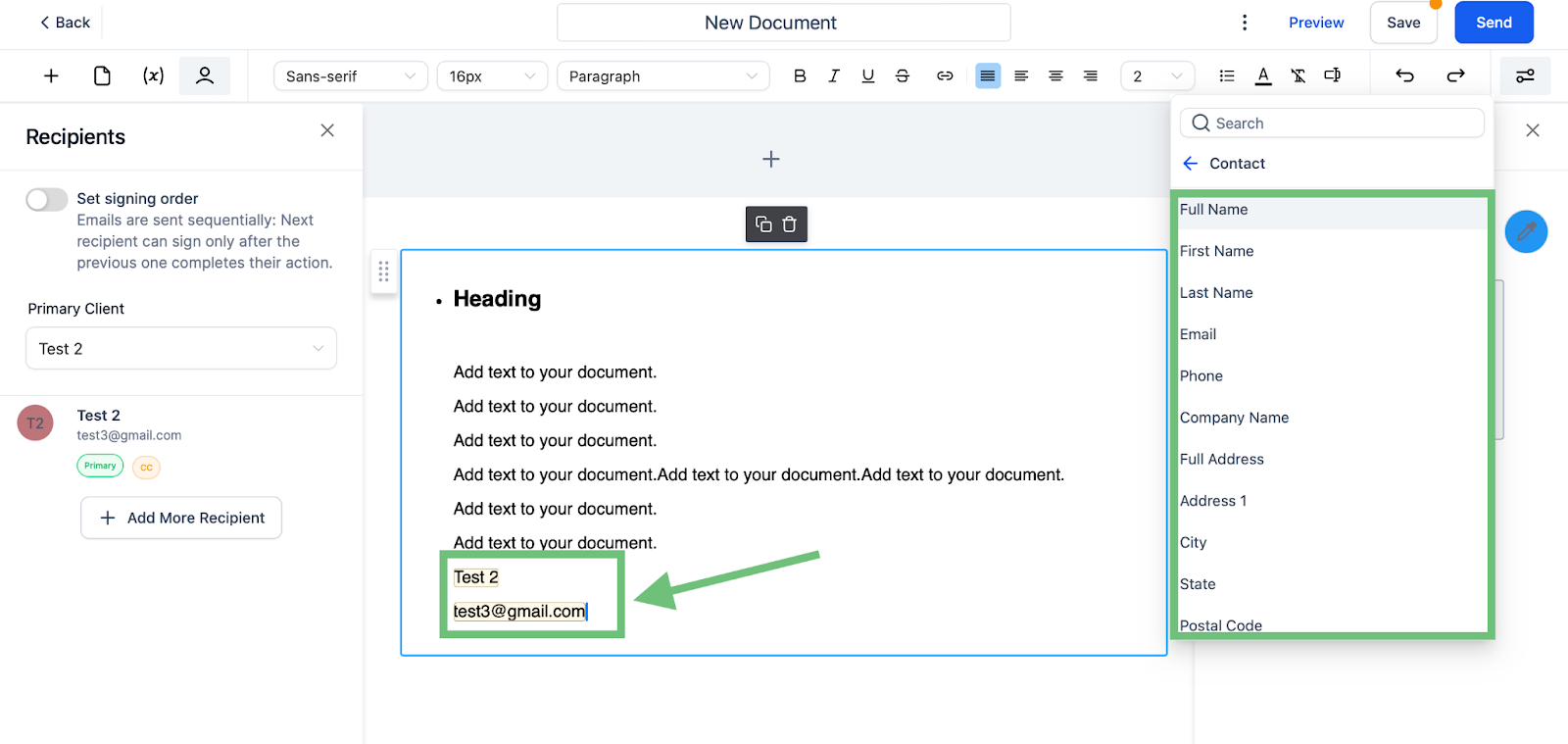
Task: Click the Preview link
Action: point(1316,23)
